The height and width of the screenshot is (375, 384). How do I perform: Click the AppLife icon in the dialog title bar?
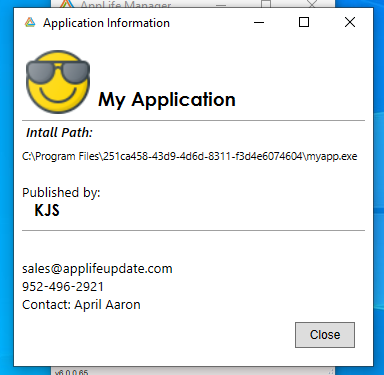coord(30,23)
